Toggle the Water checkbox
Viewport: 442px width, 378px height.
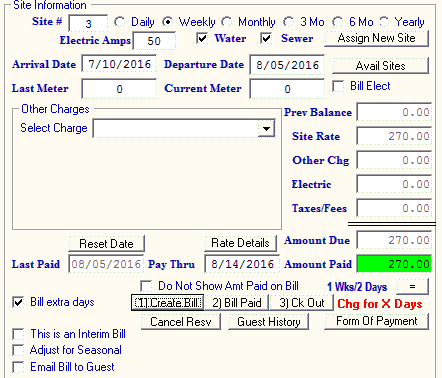(x=202, y=38)
